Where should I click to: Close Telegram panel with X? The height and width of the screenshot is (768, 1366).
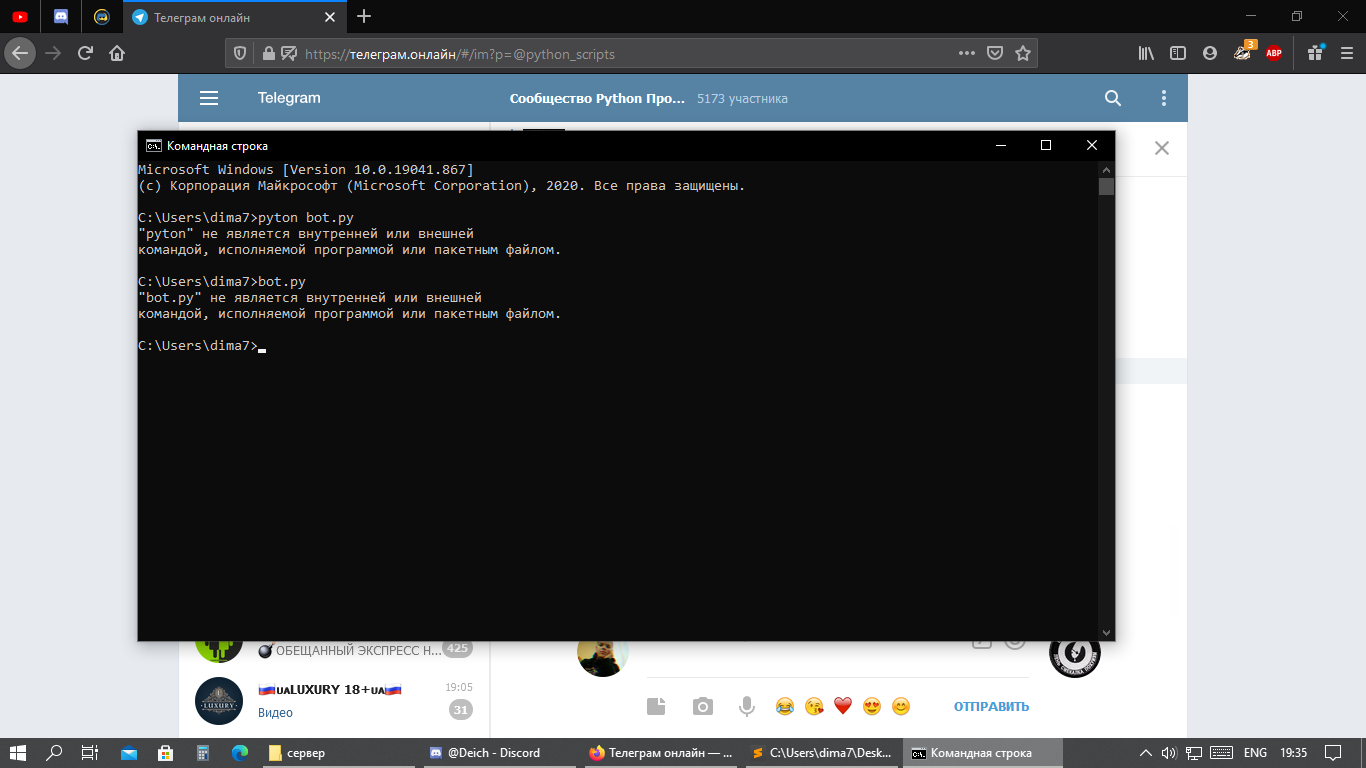(x=1162, y=148)
